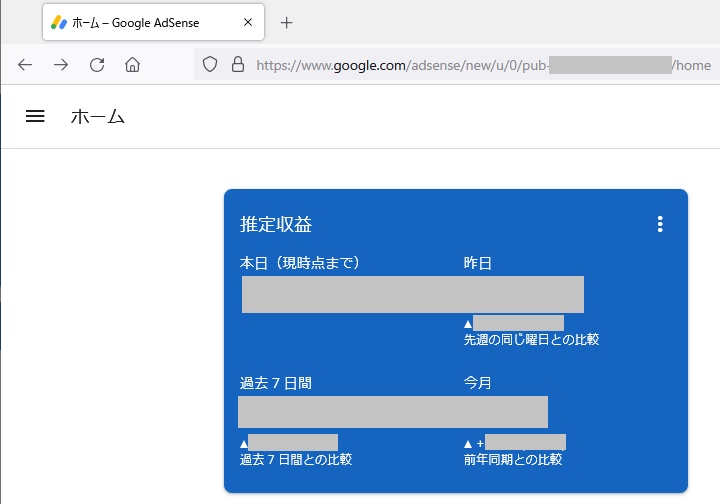720x504 pixels.
Task: Click the browser back arrow
Action: click(x=25, y=65)
